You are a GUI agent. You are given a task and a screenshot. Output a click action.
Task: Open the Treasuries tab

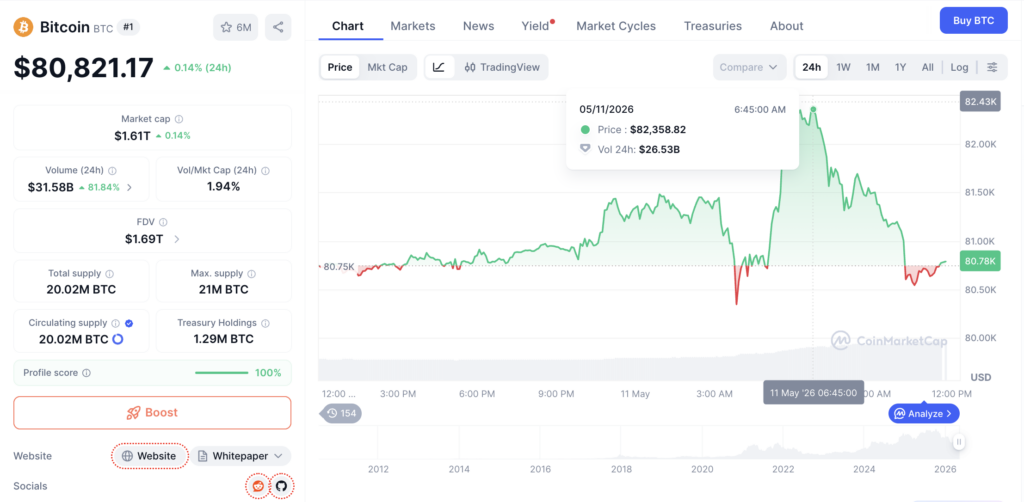click(x=712, y=26)
